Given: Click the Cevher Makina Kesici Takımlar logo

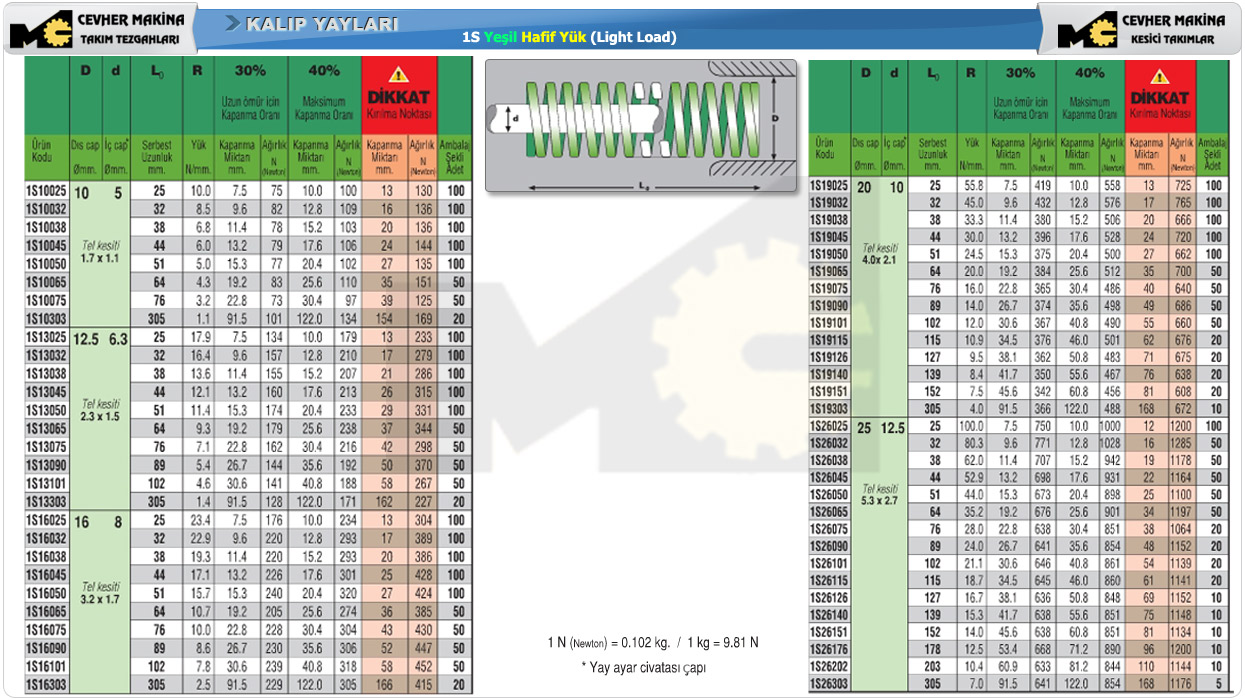Looking at the screenshot, I should tap(1140, 28).
